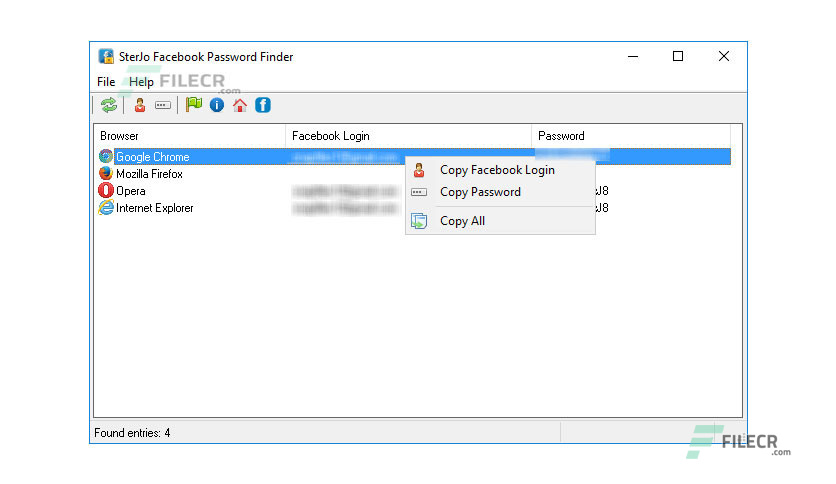The width and height of the screenshot is (836, 484).
Task: Sort by the Facebook Login column header
Action: click(x=408, y=136)
